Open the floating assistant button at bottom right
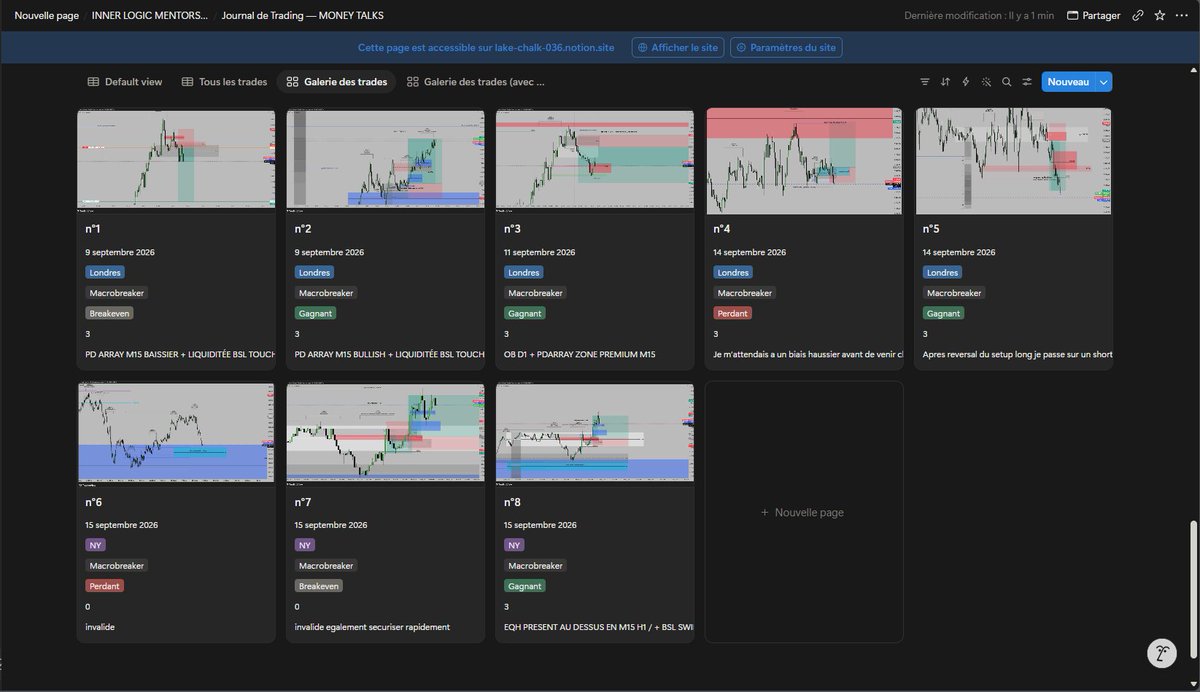The height and width of the screenshot is (692, 1200). tap(1161, 653)
